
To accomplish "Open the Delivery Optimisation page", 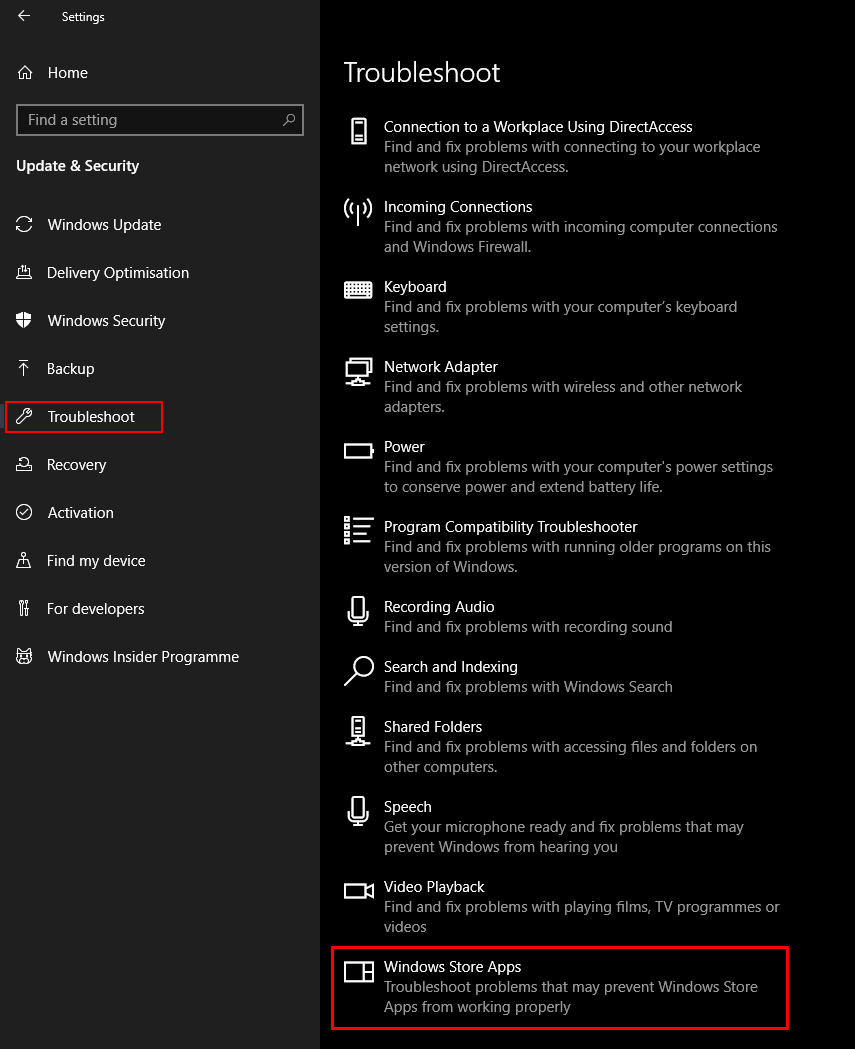I will 118,273.
